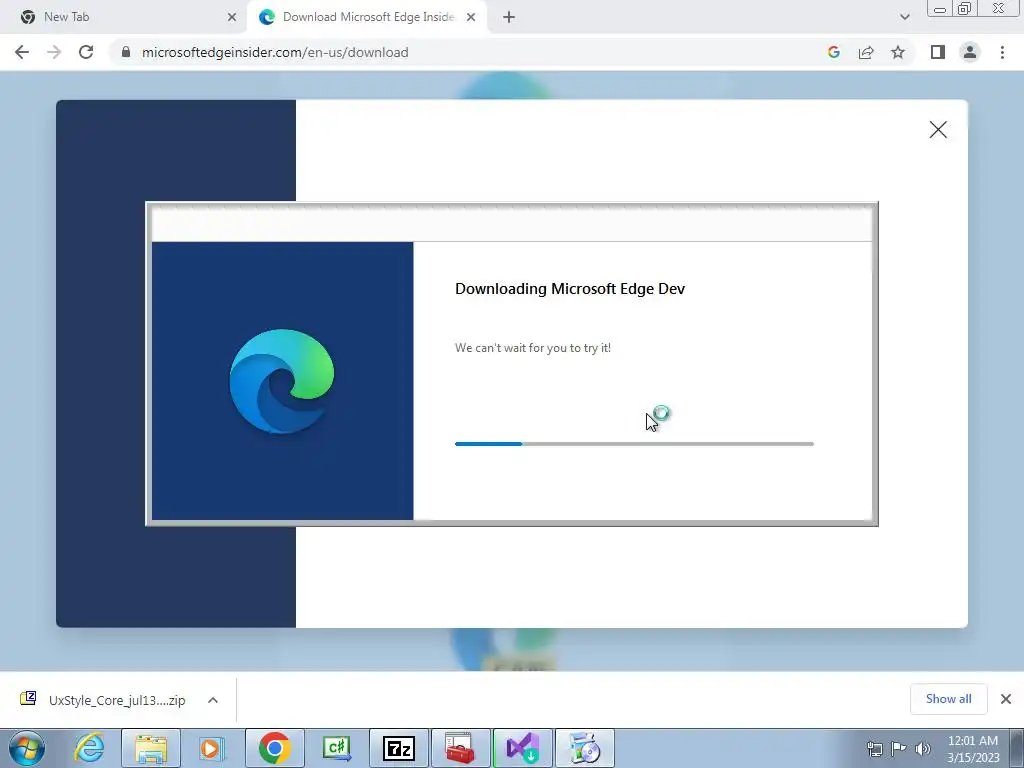
Task: Open 7-Zip from the taskbar
Action: [x=399, y=748]
